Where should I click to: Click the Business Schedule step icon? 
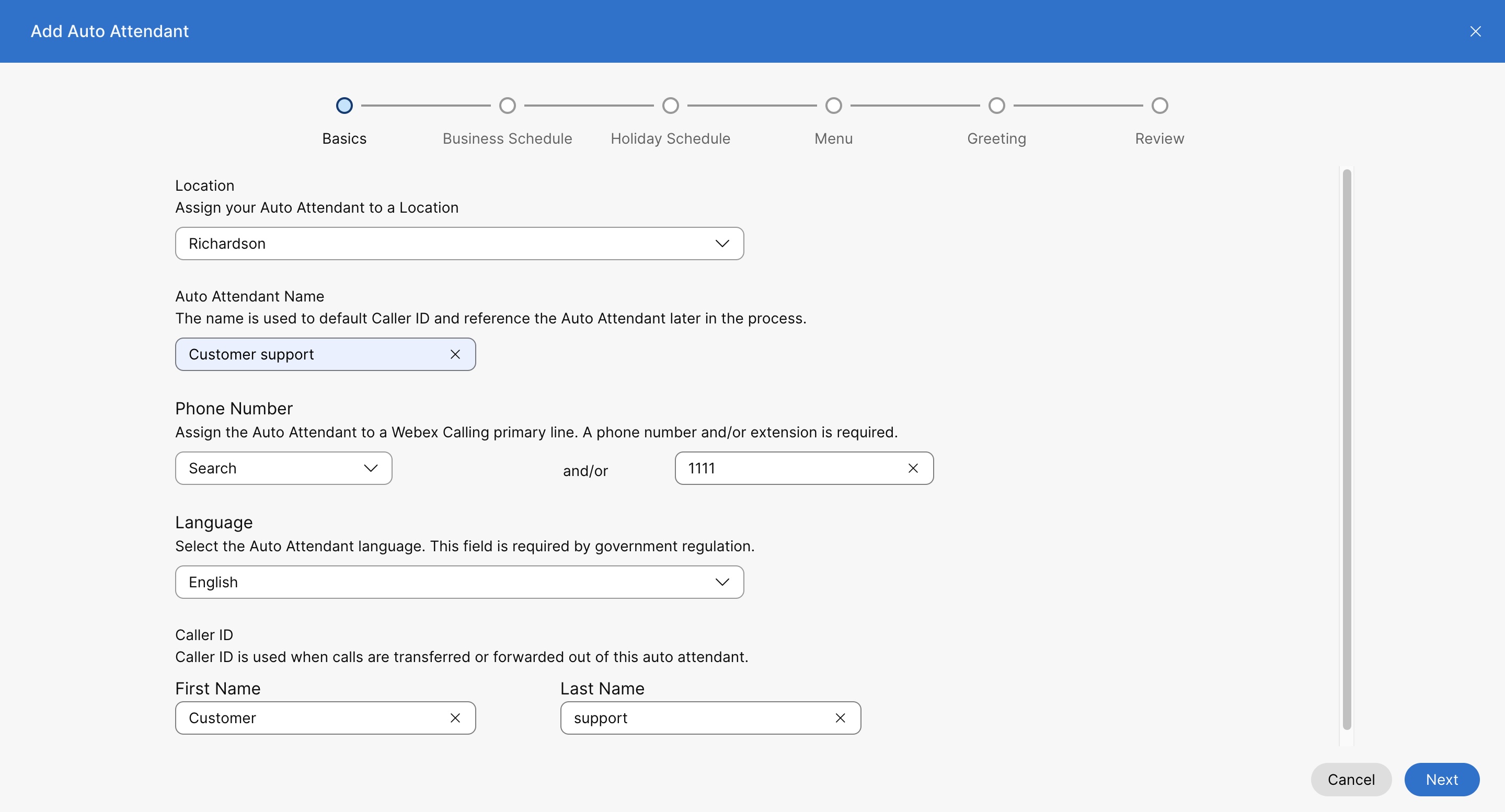tap(507, 104)
